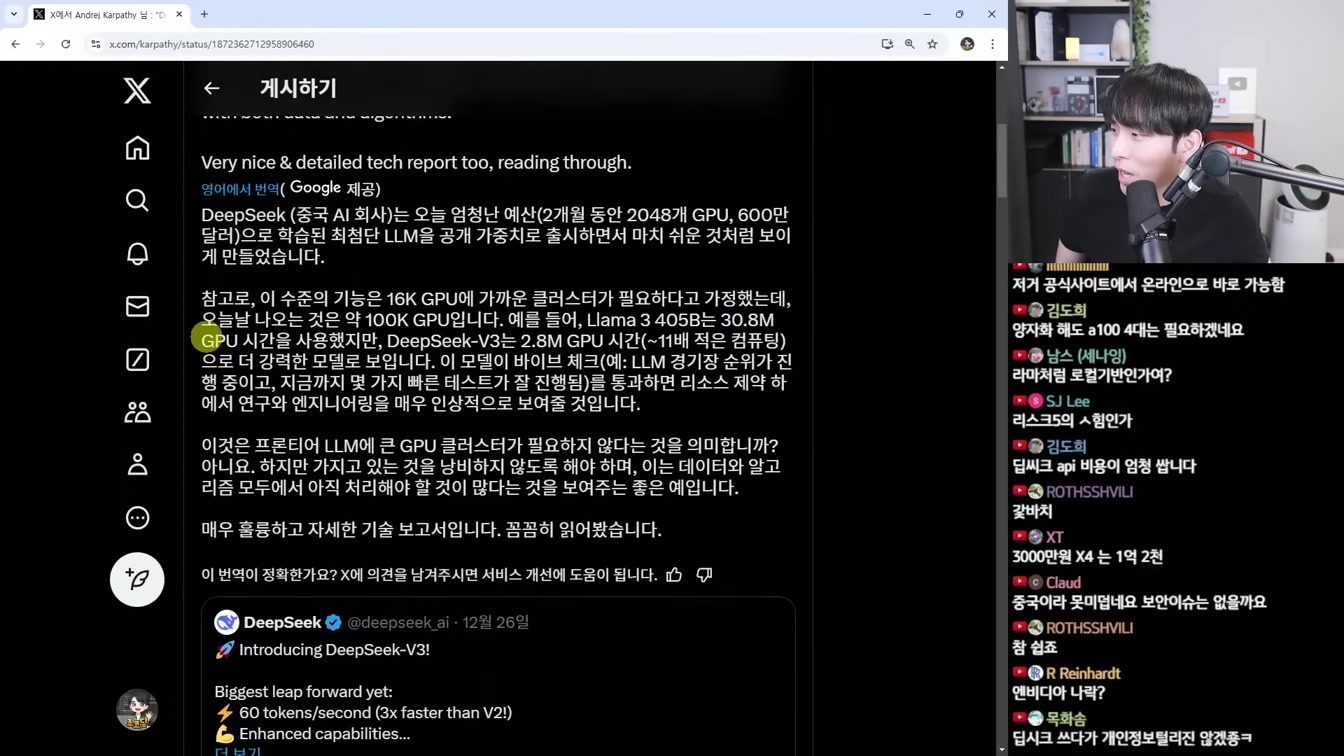Click thumbs up on translation feedback
The width and height of the screenshot is (1344, 756).
pyautogui.click(x=674, y=575)
